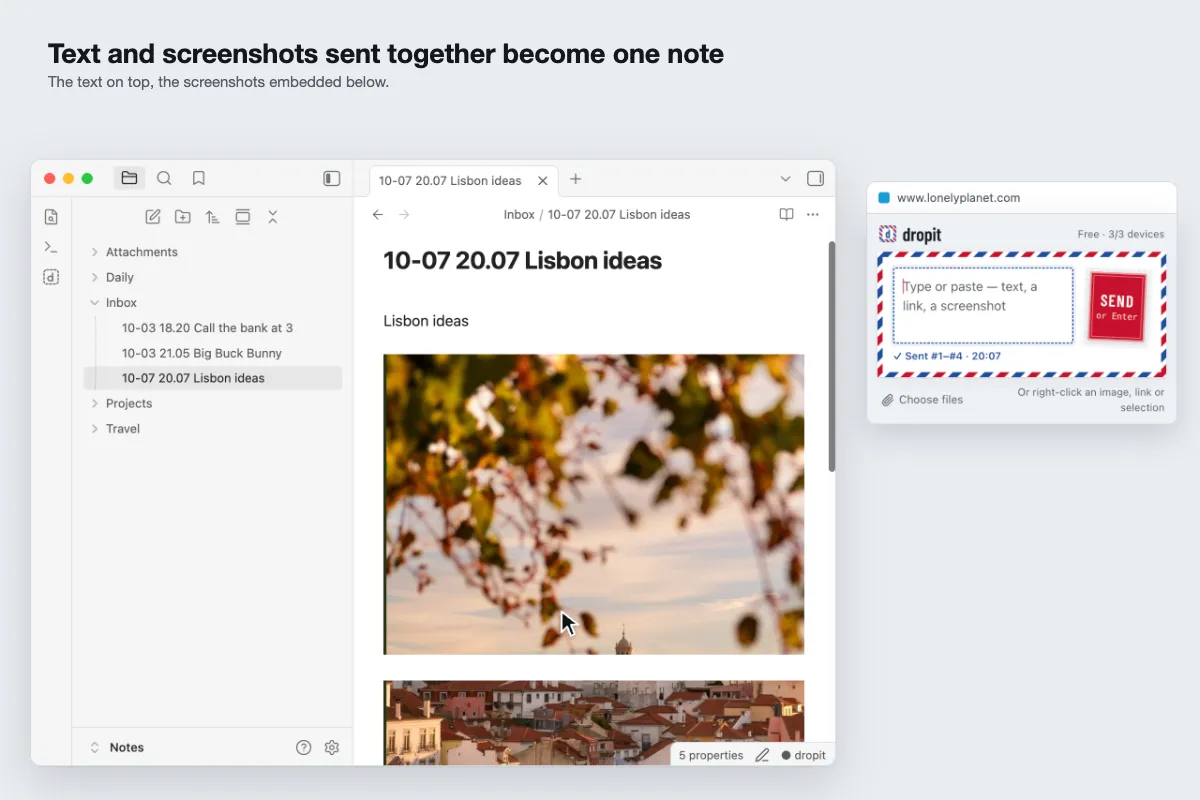The height and width of the screenshot is (800, 1200).
Task: Click the red SEND stamp button
Action: (1117, 306)
